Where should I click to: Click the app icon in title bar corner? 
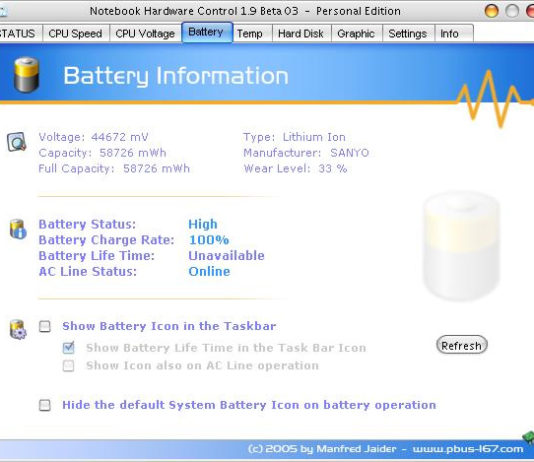point(3,12)
